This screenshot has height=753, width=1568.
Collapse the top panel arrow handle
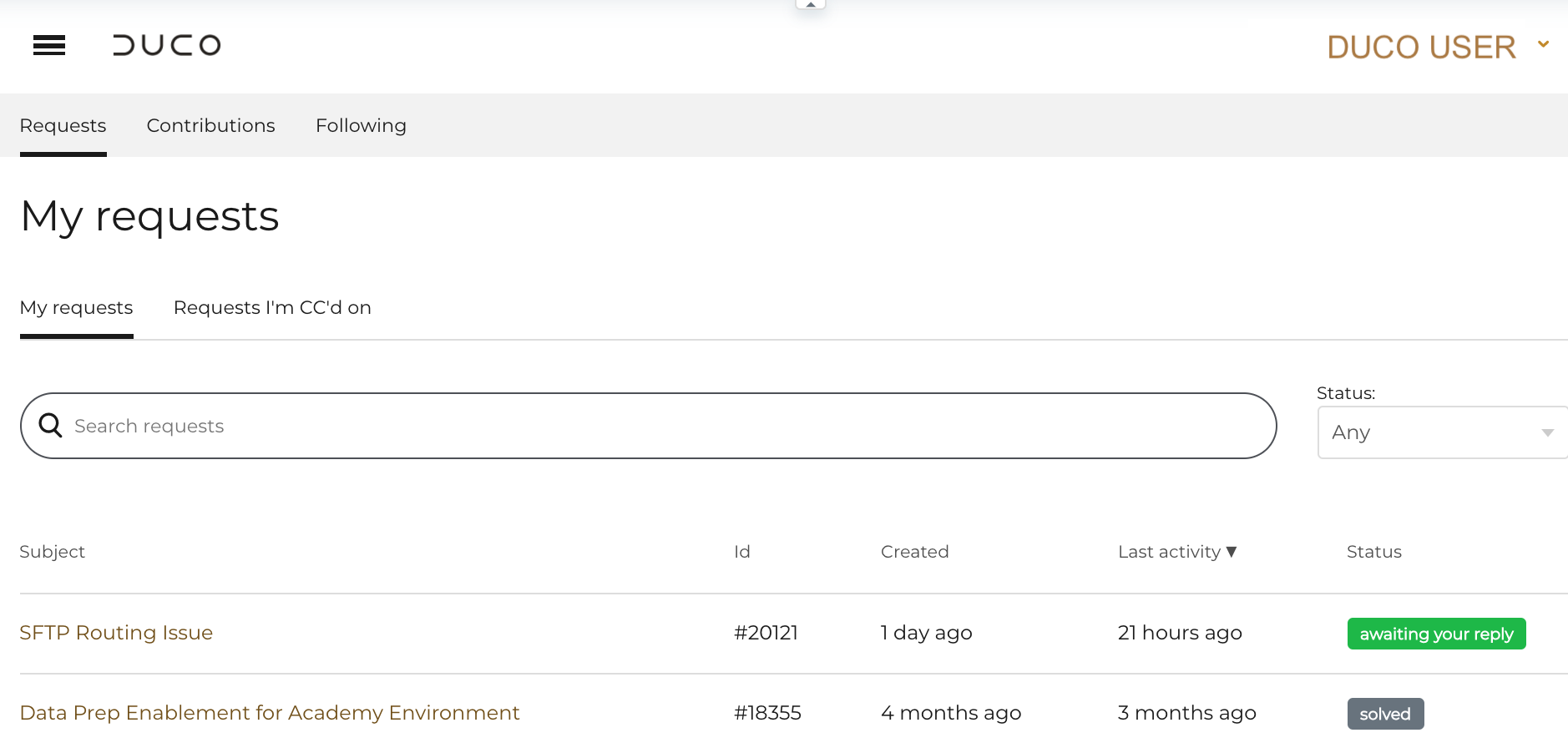811,4
